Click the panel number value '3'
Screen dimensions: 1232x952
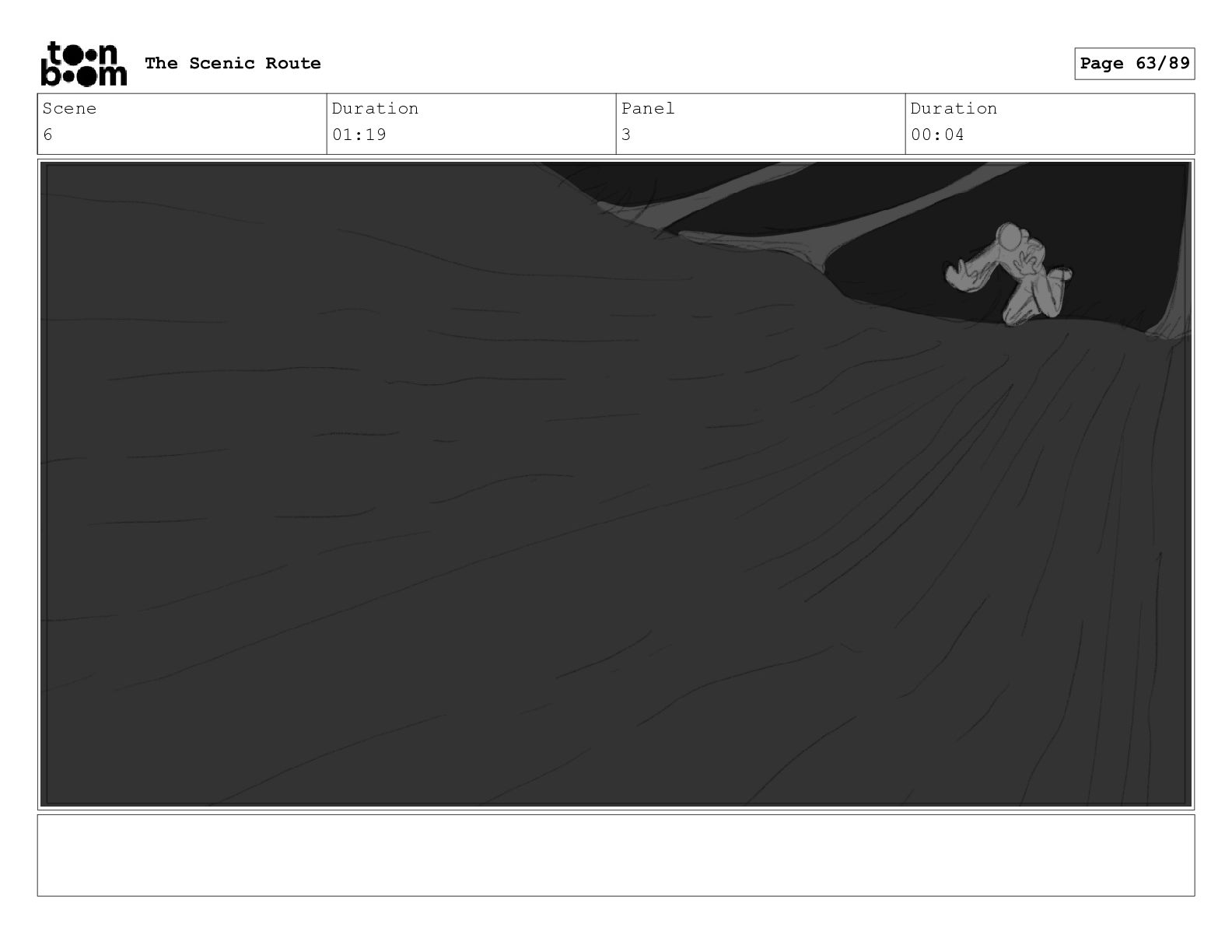click(626, 135)
